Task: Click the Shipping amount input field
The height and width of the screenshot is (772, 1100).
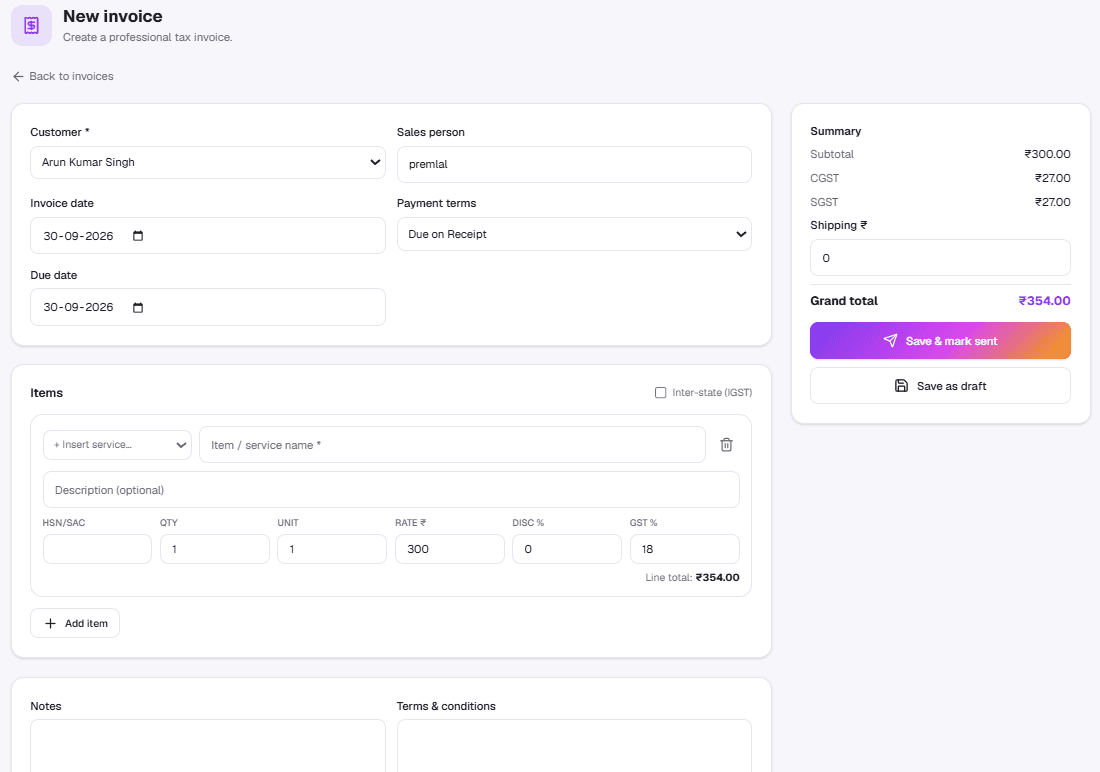Action: click(x=940, y=258)
